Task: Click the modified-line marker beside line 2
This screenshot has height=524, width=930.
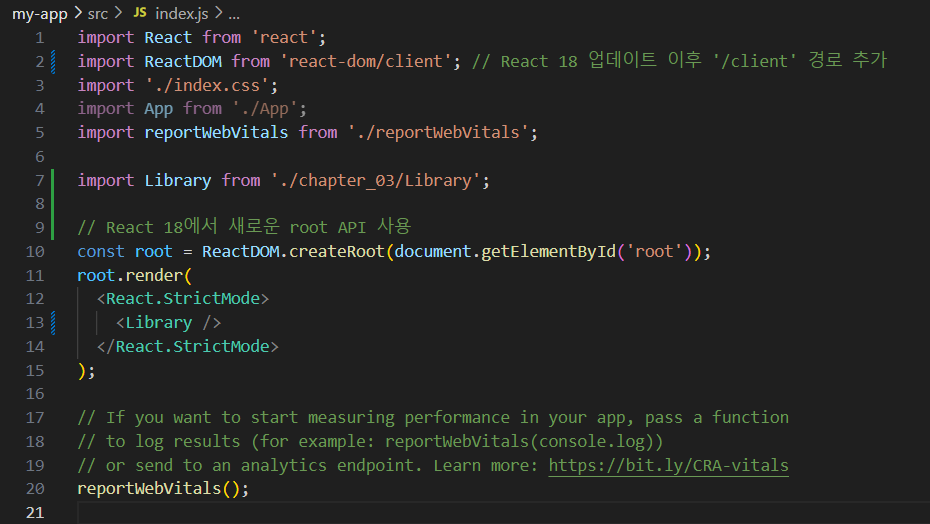Action: coord(53,62)
